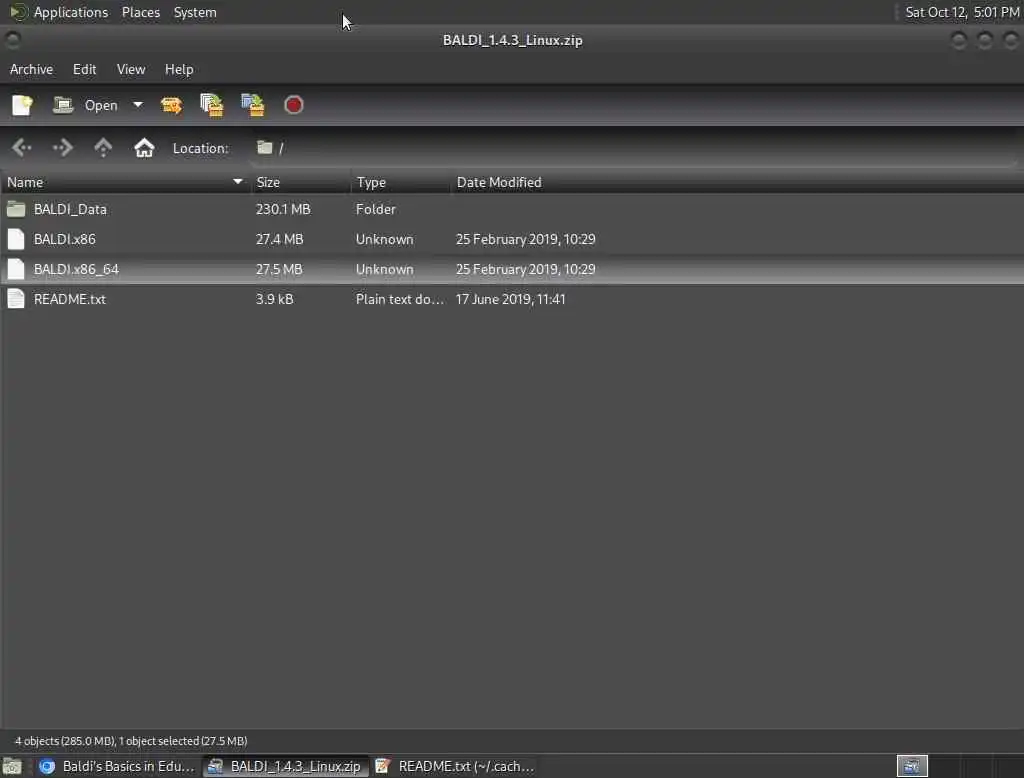Image resolution: width=1024 pixels, height=778 pixels.
Task: Open the Archive menu
Action: pos(31,69)
